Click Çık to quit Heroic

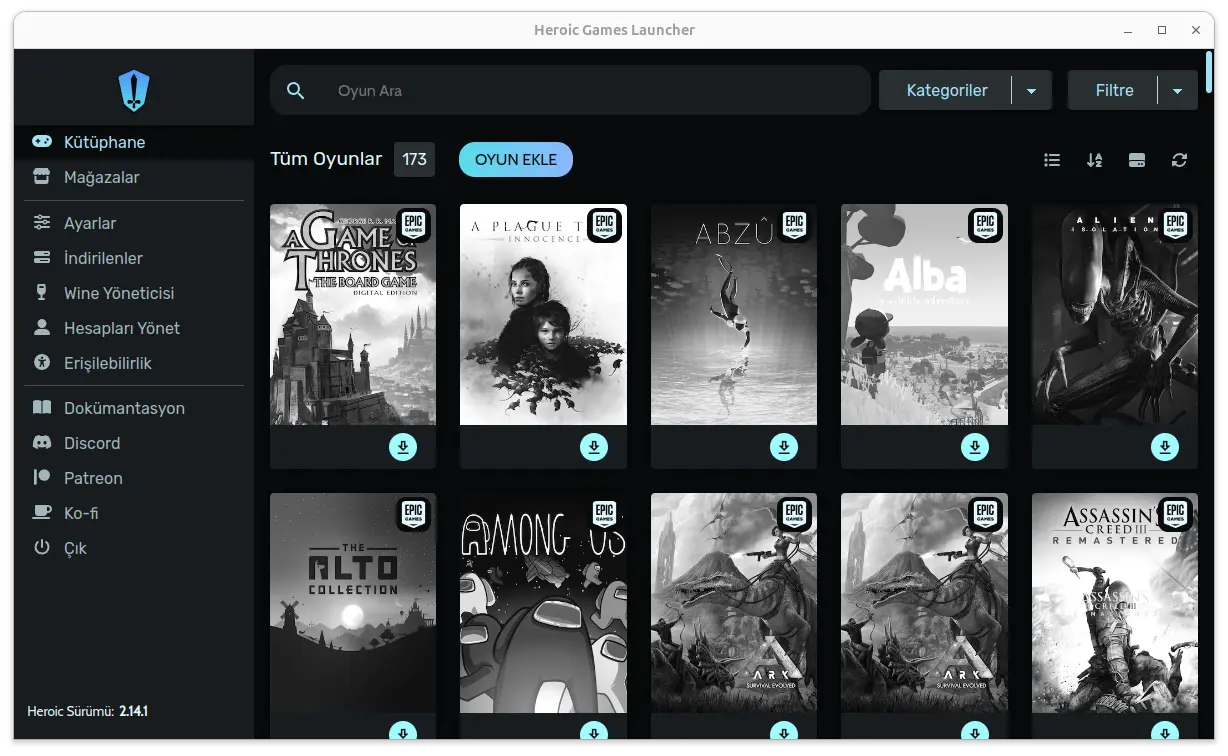click(134, 548)
